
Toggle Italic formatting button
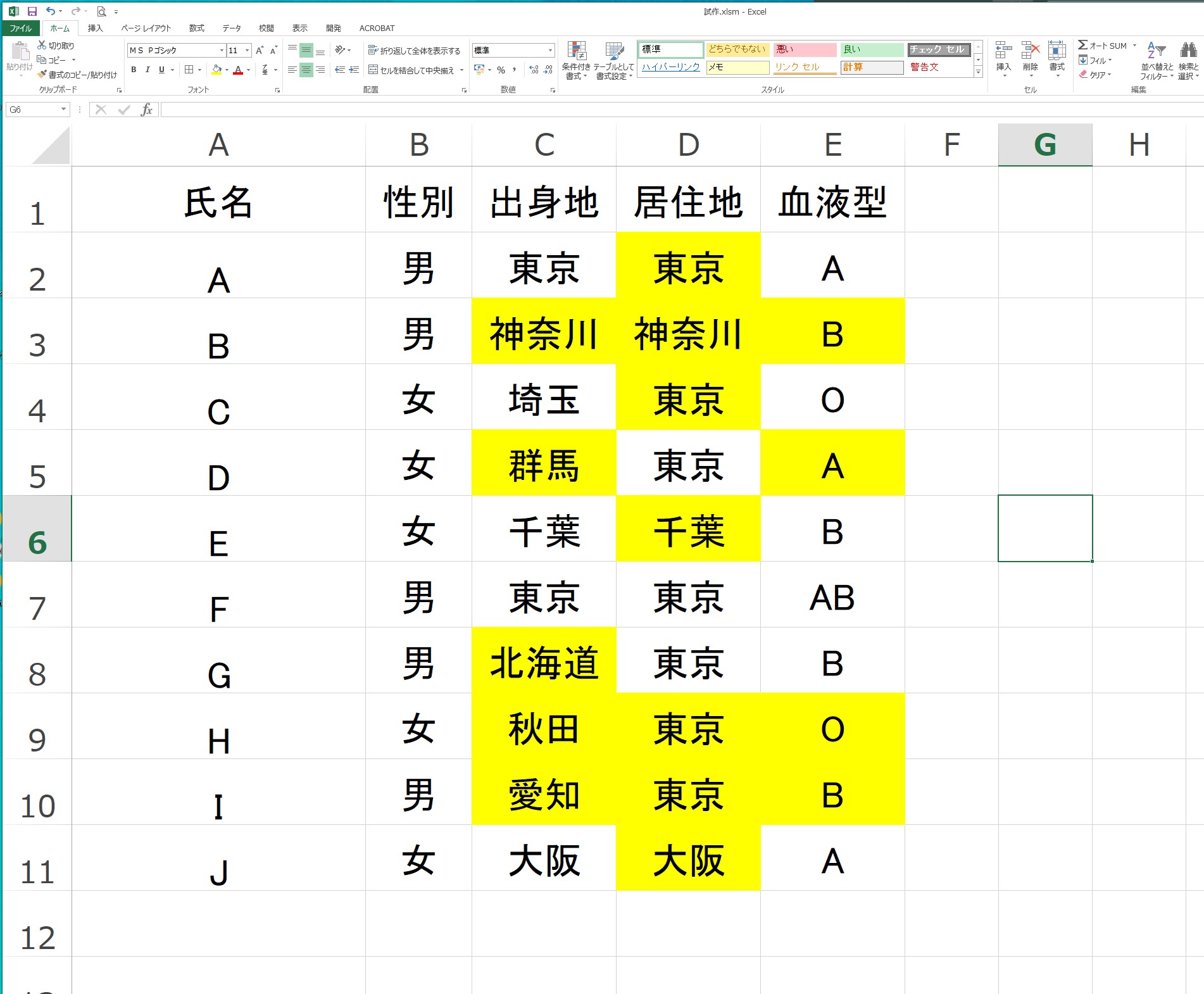tap(147, 70)
